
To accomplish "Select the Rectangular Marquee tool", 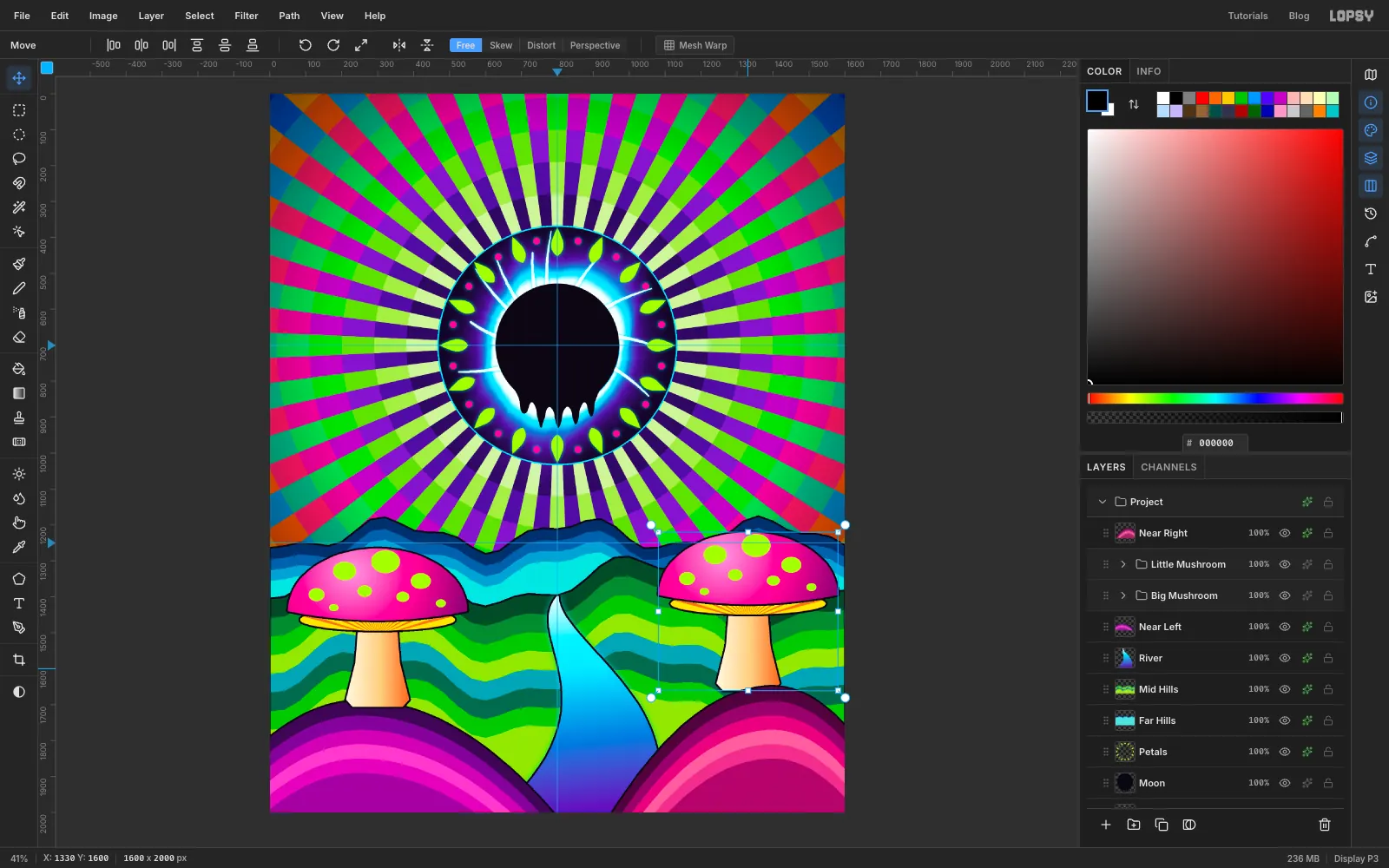I will pyautogui.click(x=19, y=110).
